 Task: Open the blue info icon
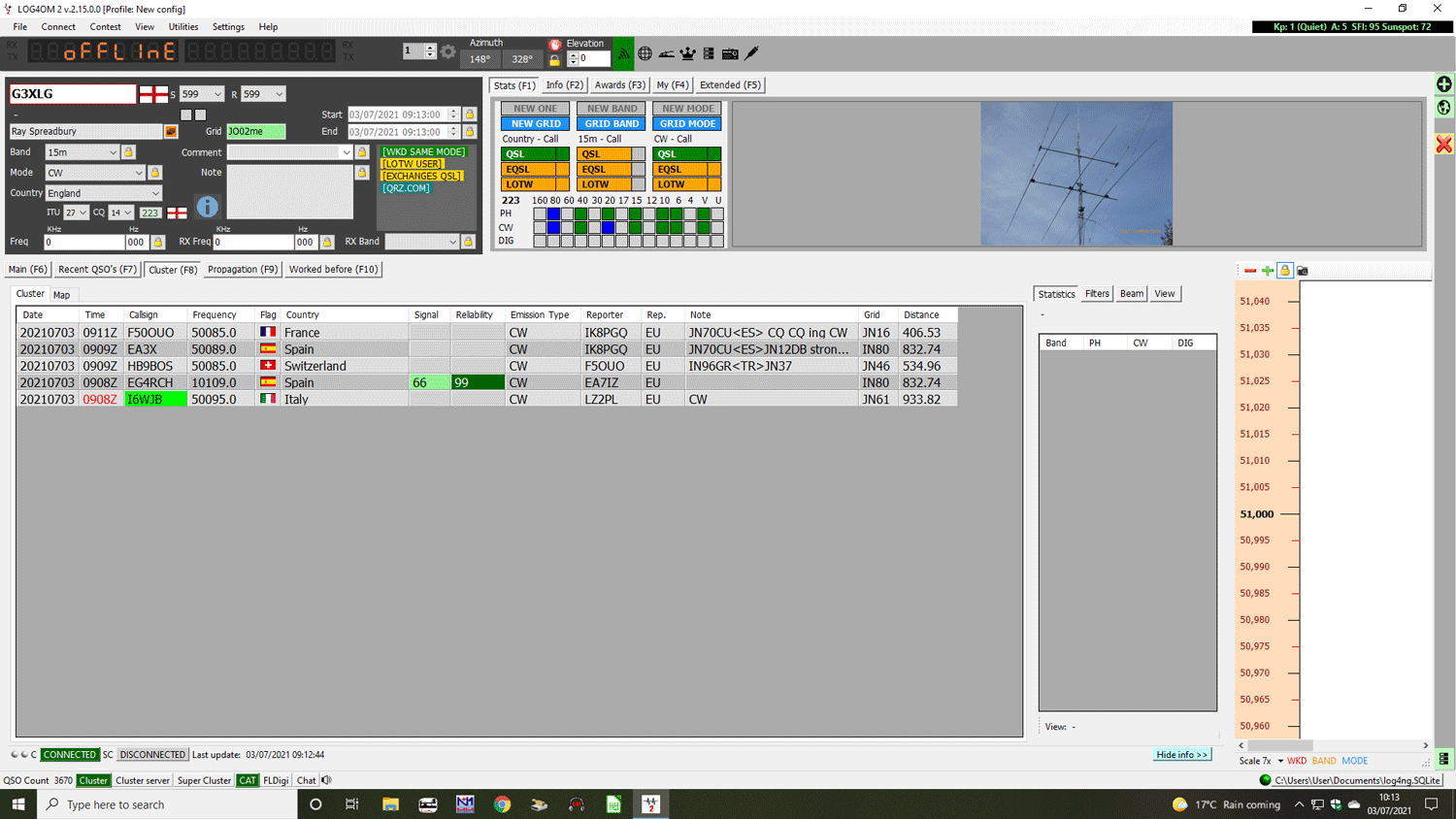pyautogui.click(x=207, y=207)
